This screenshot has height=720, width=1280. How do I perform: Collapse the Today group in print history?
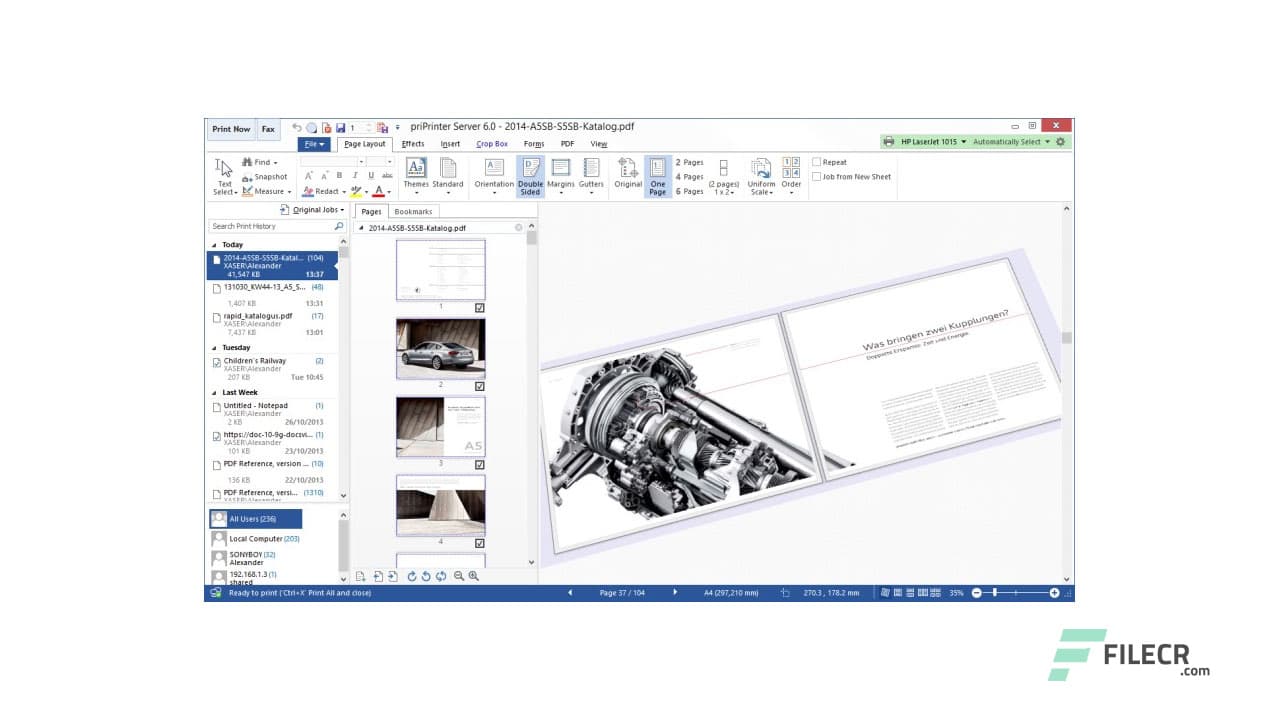point(215,244)
